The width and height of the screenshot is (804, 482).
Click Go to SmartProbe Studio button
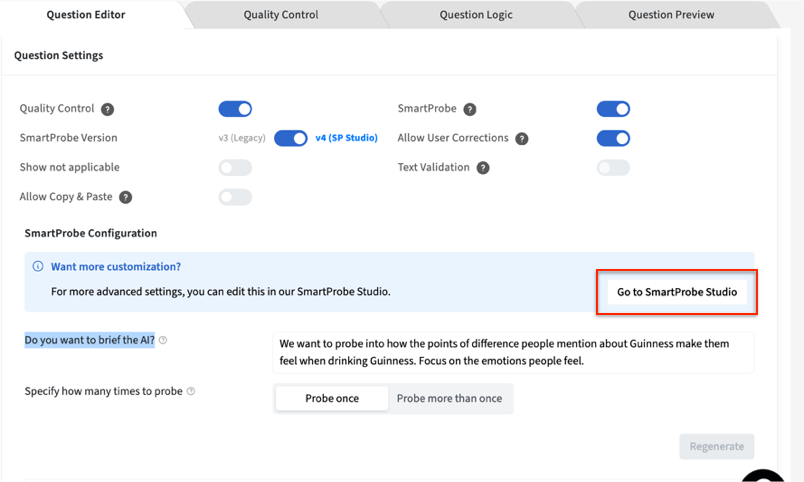677,292
